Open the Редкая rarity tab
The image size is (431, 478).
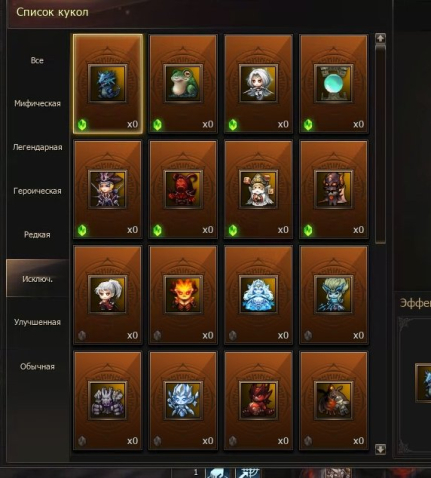[x=37, y=235]
